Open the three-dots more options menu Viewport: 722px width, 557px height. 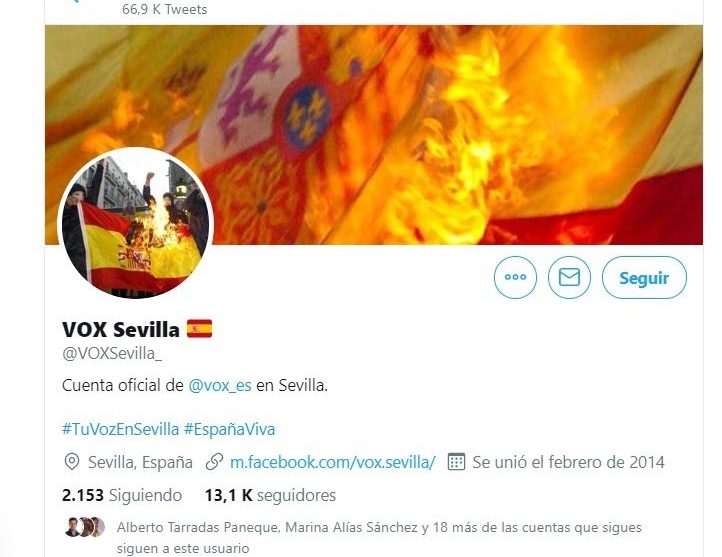[515, 277]
